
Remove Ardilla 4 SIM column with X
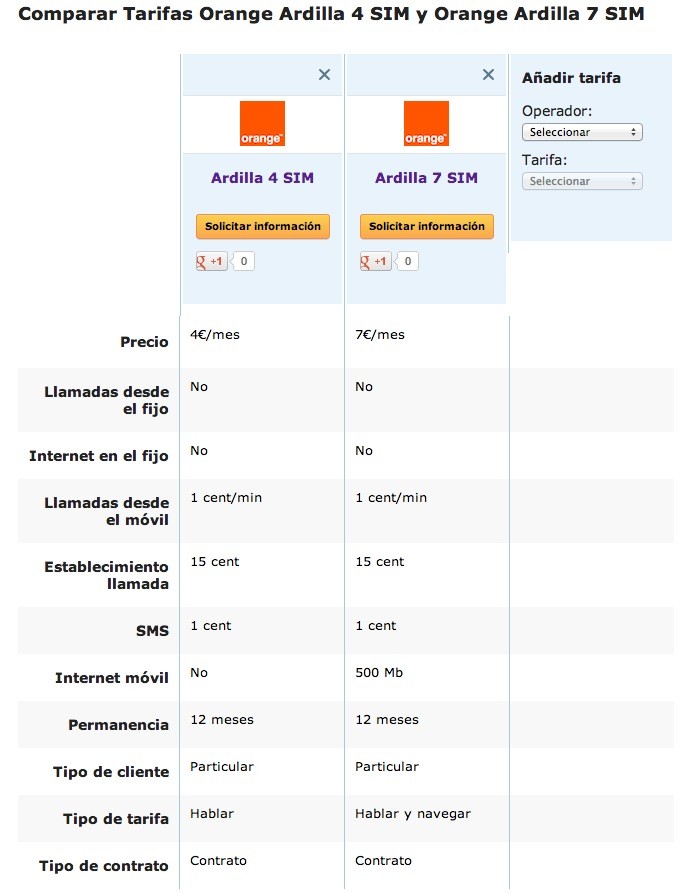point(324,75)
